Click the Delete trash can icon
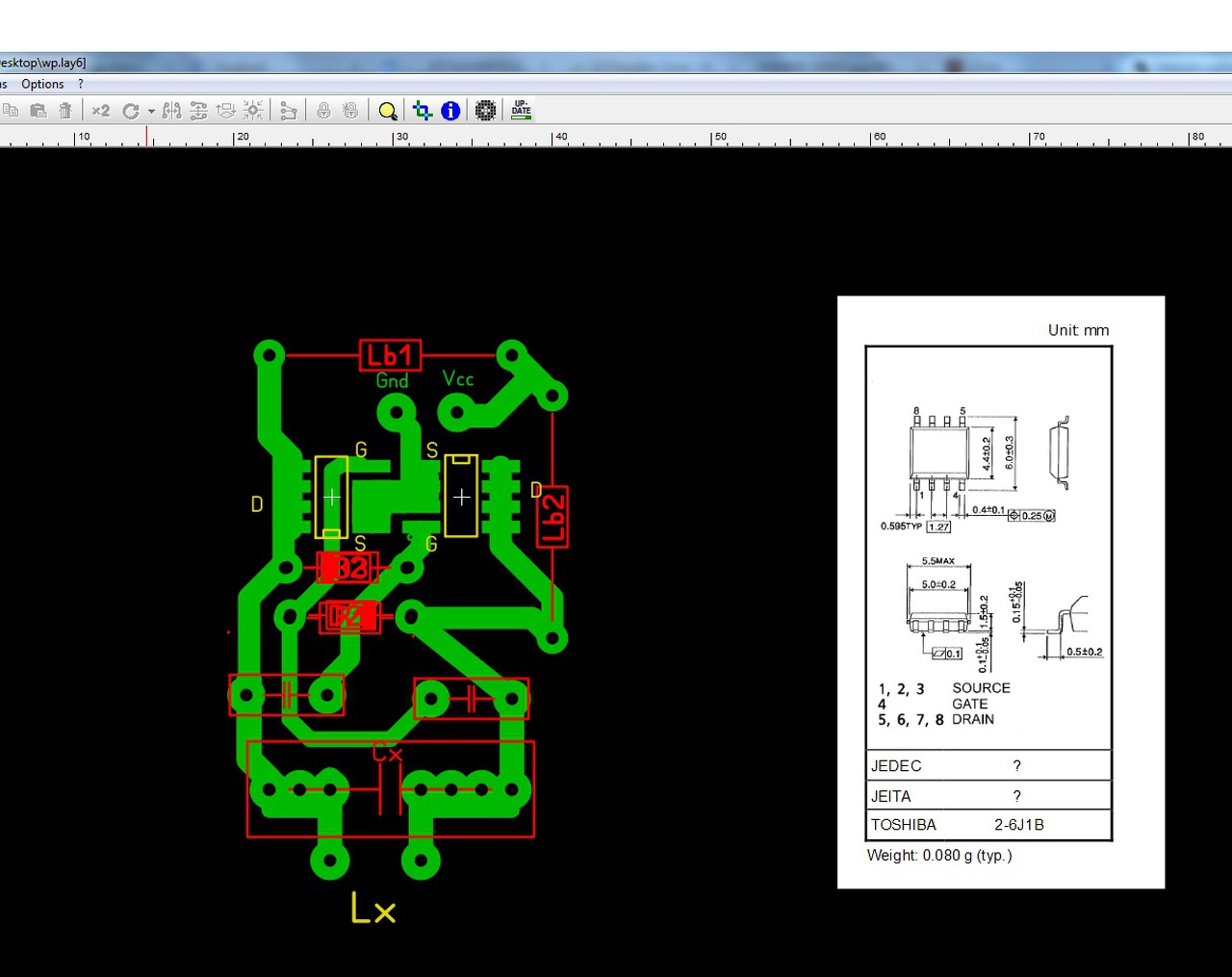This screenshot has height=977, width=1232. pyautogui.click(x=65, y=111)
